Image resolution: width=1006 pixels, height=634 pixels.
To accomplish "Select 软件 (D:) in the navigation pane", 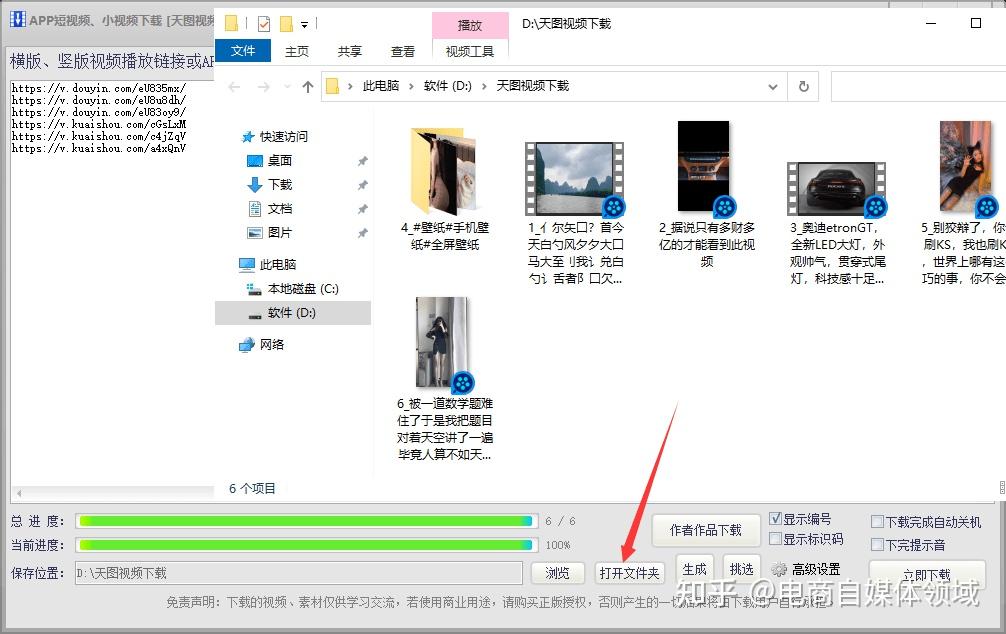I will (x=293, y=313).
